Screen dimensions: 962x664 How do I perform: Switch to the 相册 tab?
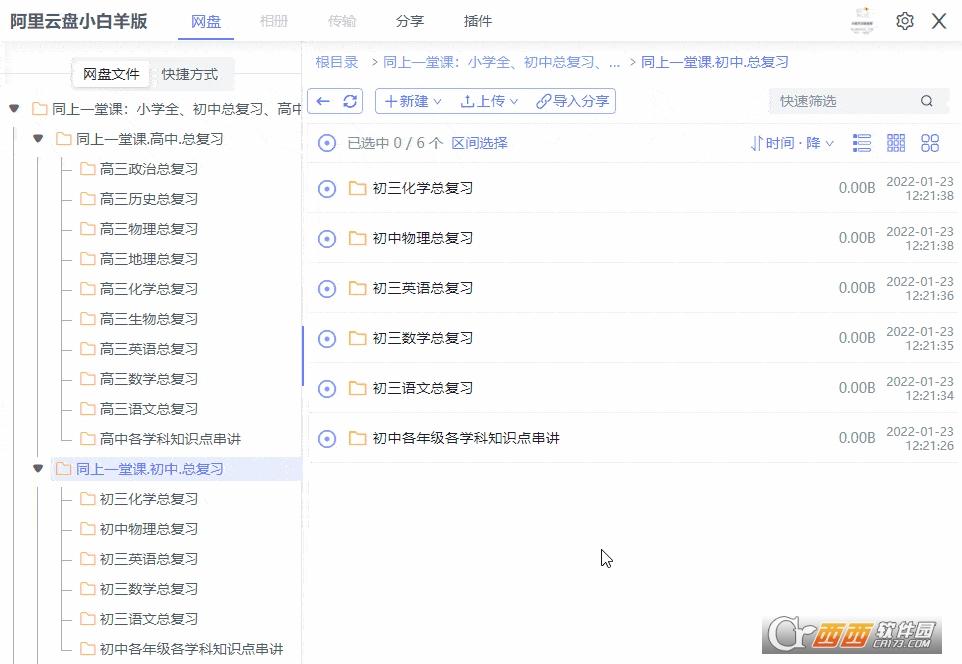274,21
